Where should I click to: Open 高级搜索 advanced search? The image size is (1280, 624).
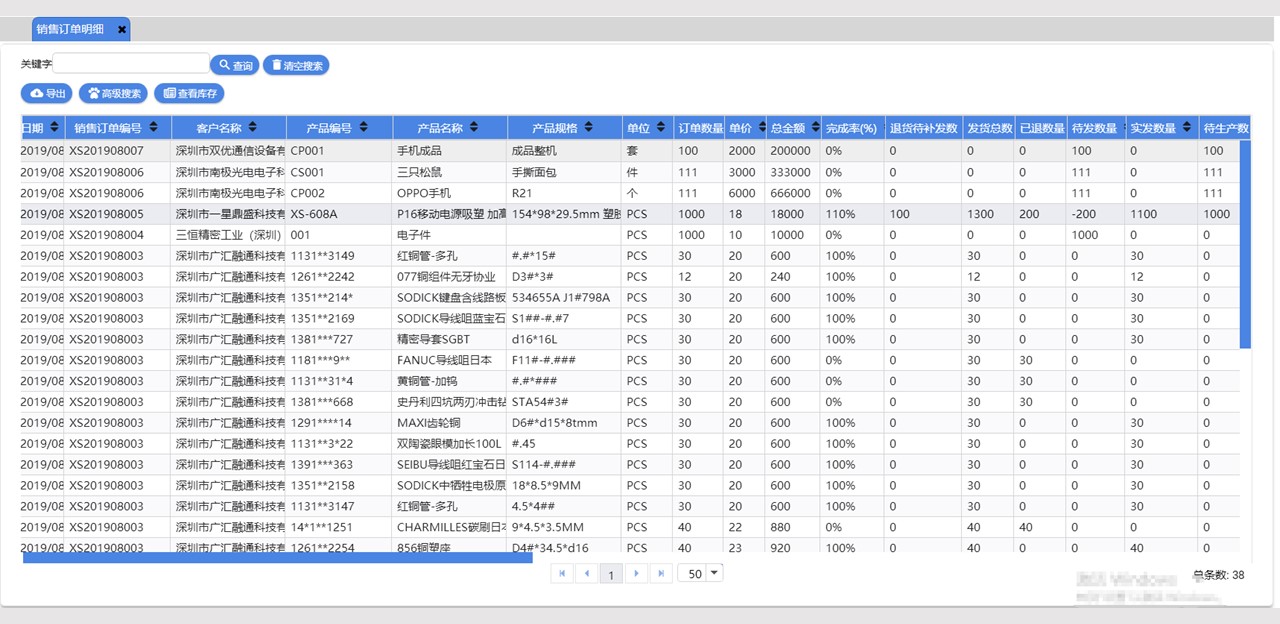click(x=113, y=93)
